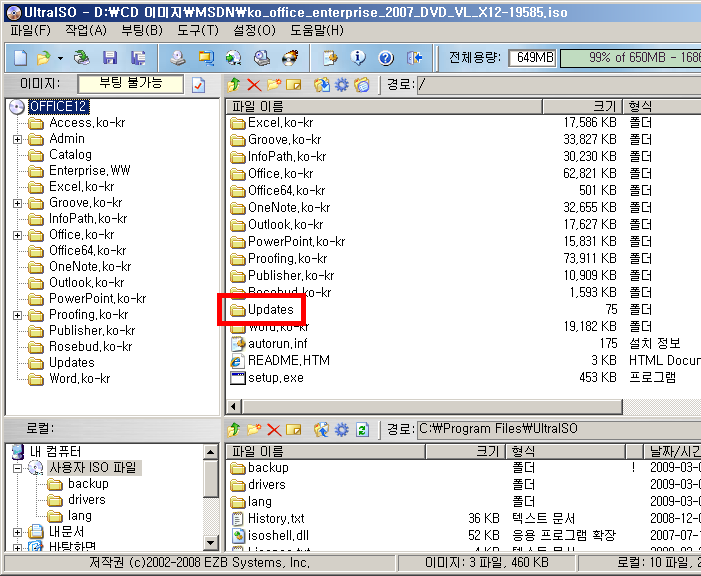Screen dimensions: 701x576
Task: Open the 부팅(B) menu
Action: (142, 30)
